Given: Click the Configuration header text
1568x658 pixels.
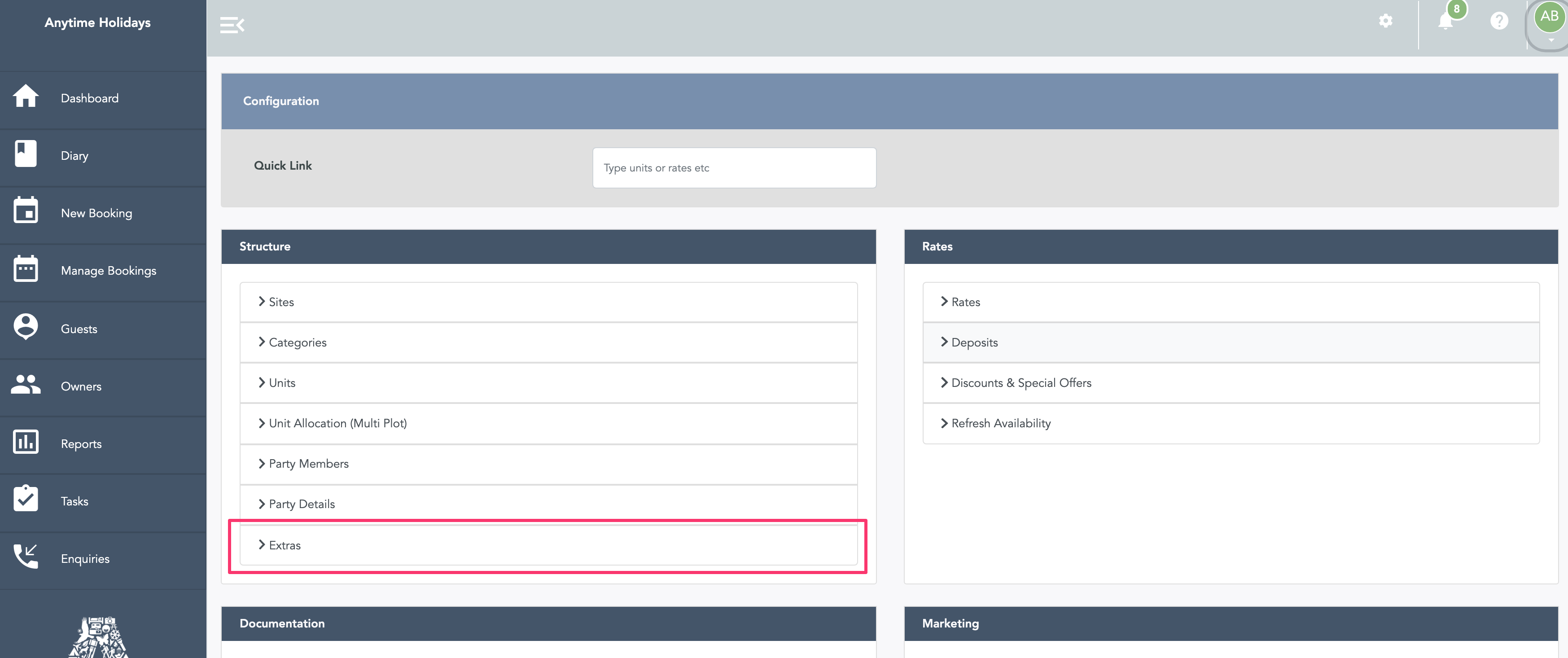Looking at the screenshot, I should (280, 101).
